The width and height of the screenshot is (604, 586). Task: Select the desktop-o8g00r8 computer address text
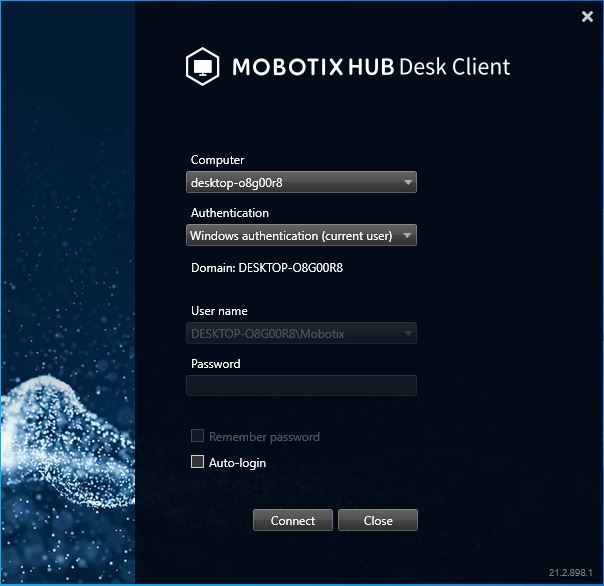(x=236, y=183)
